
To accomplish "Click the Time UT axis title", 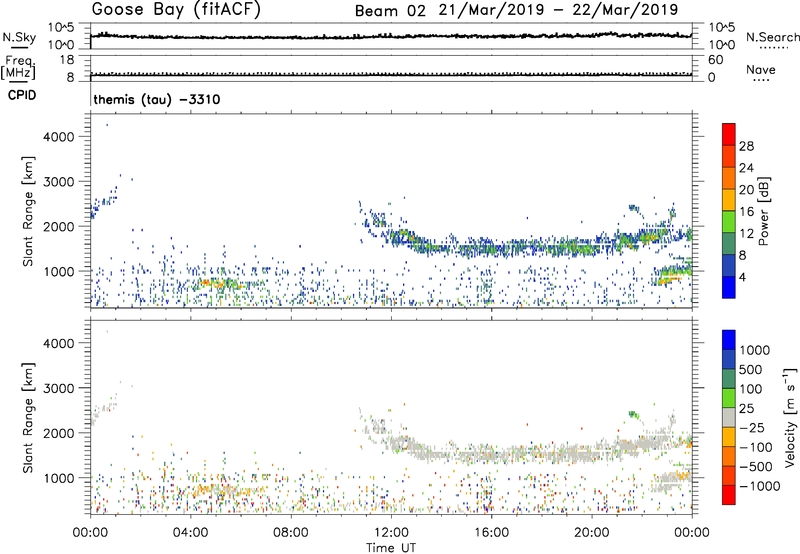I will tap(391, 548).
